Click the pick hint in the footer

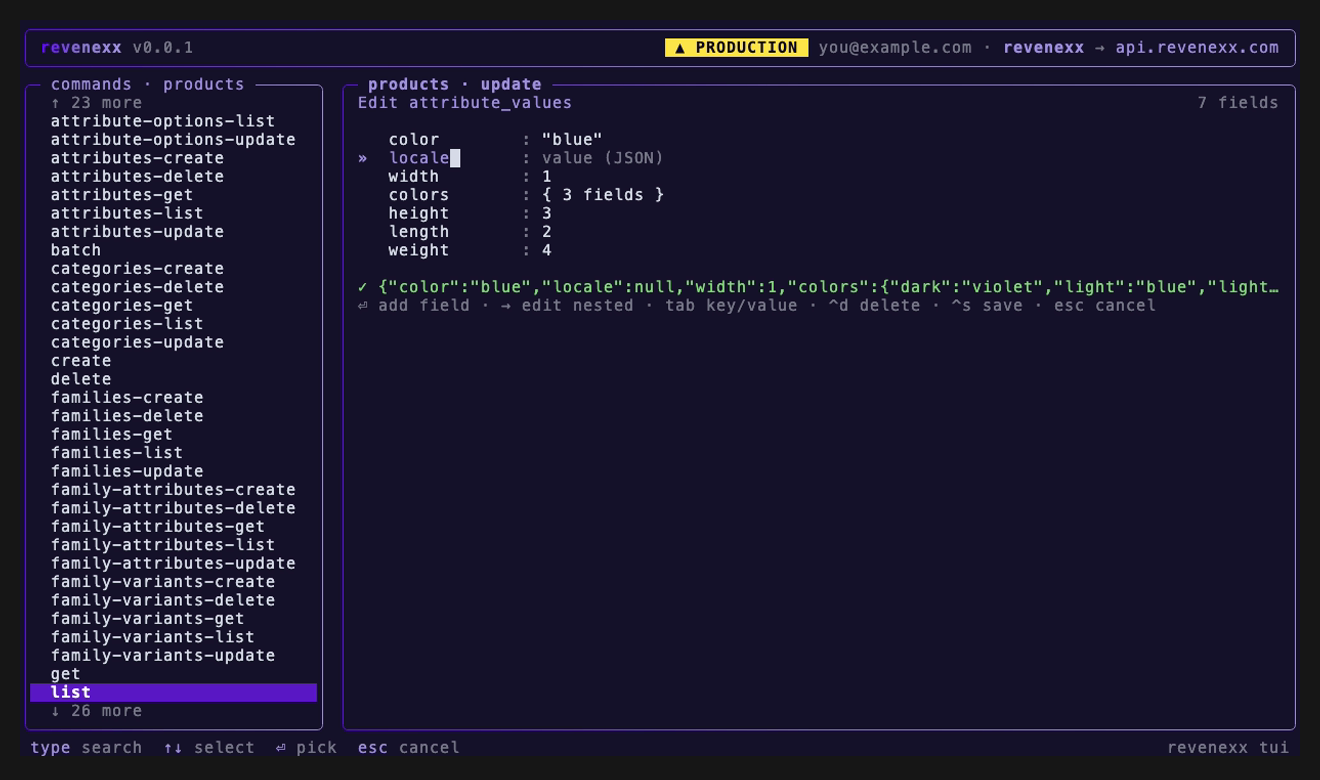(x=306, y=747)
